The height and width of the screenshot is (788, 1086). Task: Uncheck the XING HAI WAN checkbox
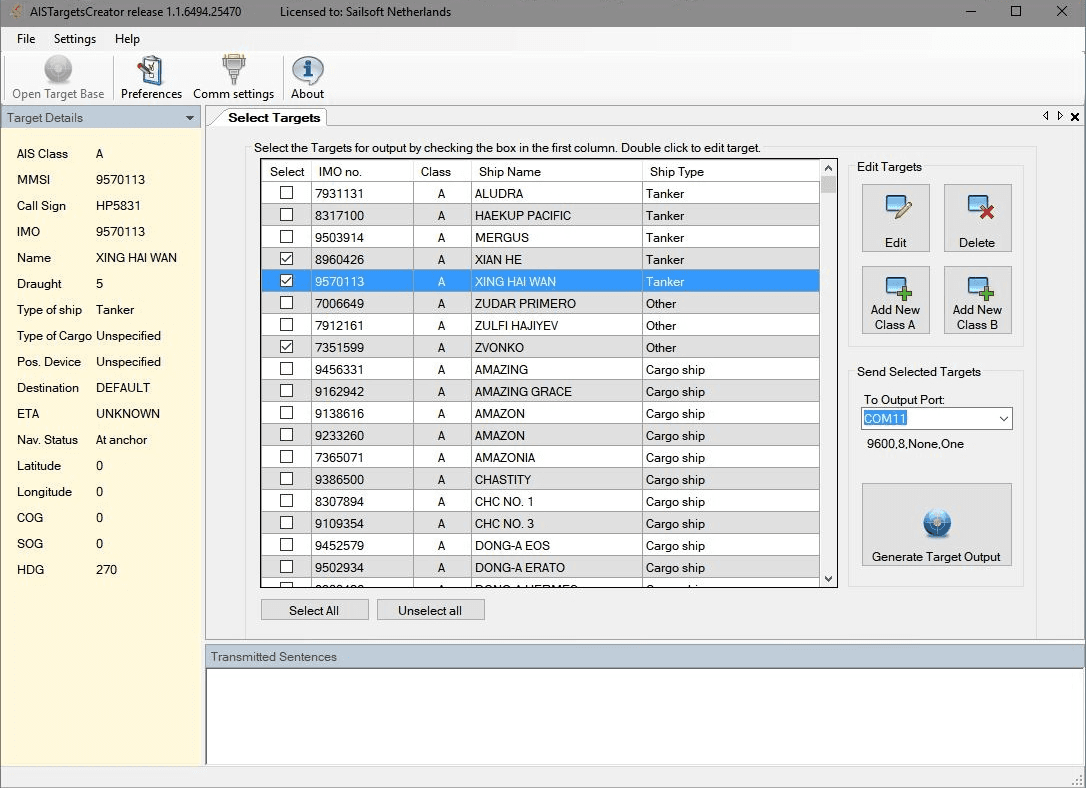pyautogui.click(x=286, y=281)
